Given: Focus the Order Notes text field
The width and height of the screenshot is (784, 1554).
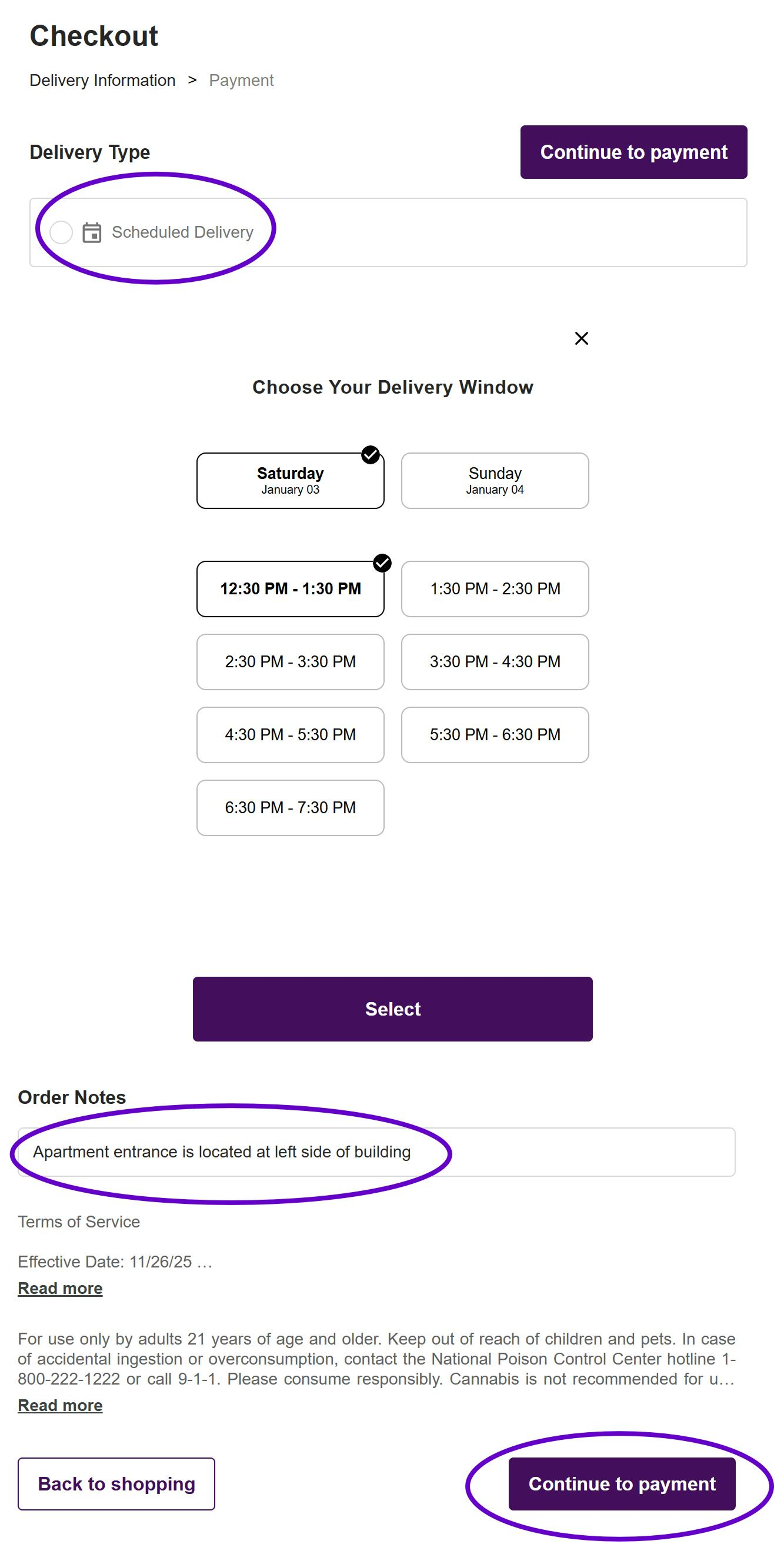Looking at the screenshot, I should tap(376, 1152).
